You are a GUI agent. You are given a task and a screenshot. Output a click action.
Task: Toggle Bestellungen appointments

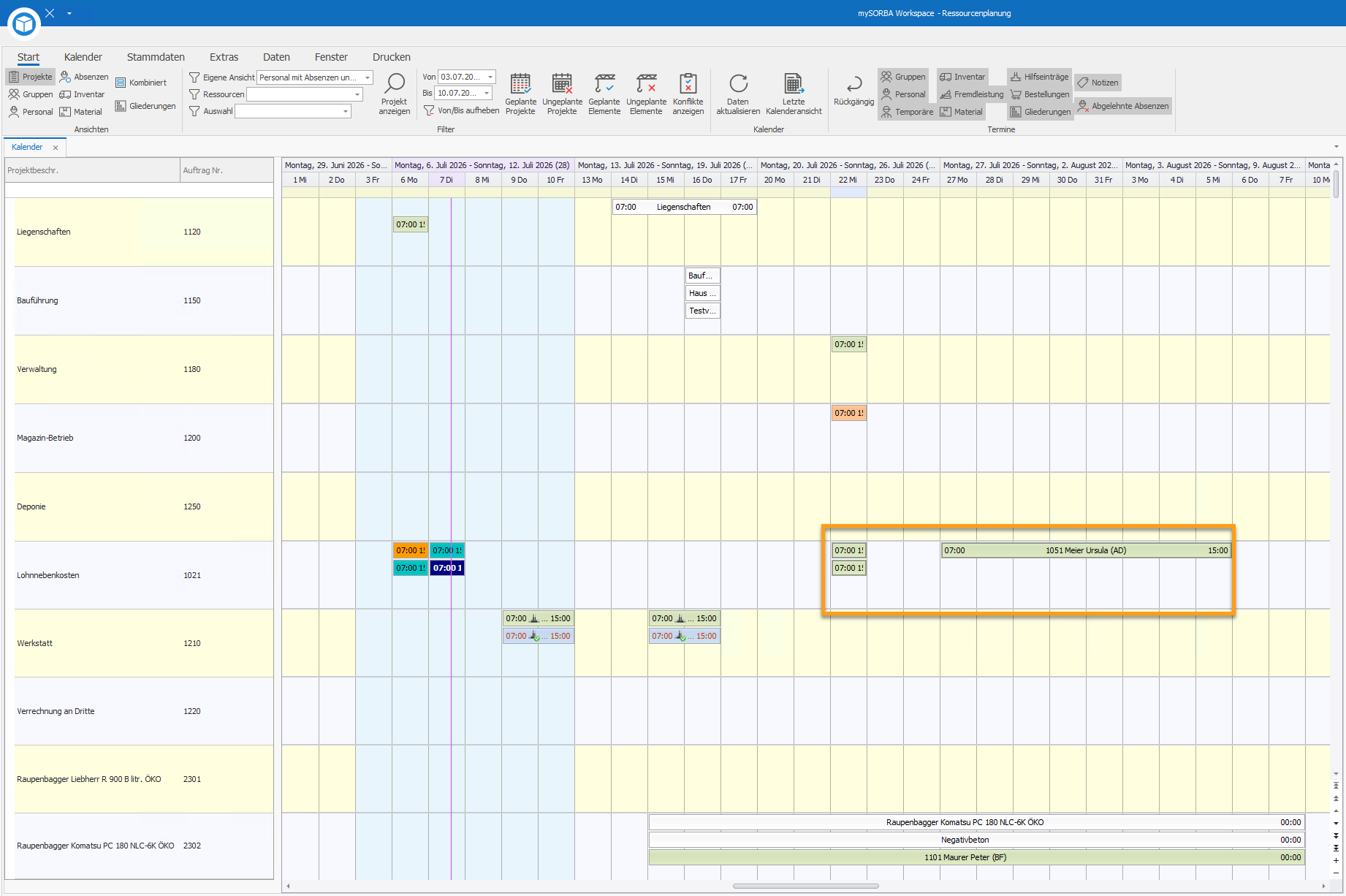click(x=1039, y=94)
